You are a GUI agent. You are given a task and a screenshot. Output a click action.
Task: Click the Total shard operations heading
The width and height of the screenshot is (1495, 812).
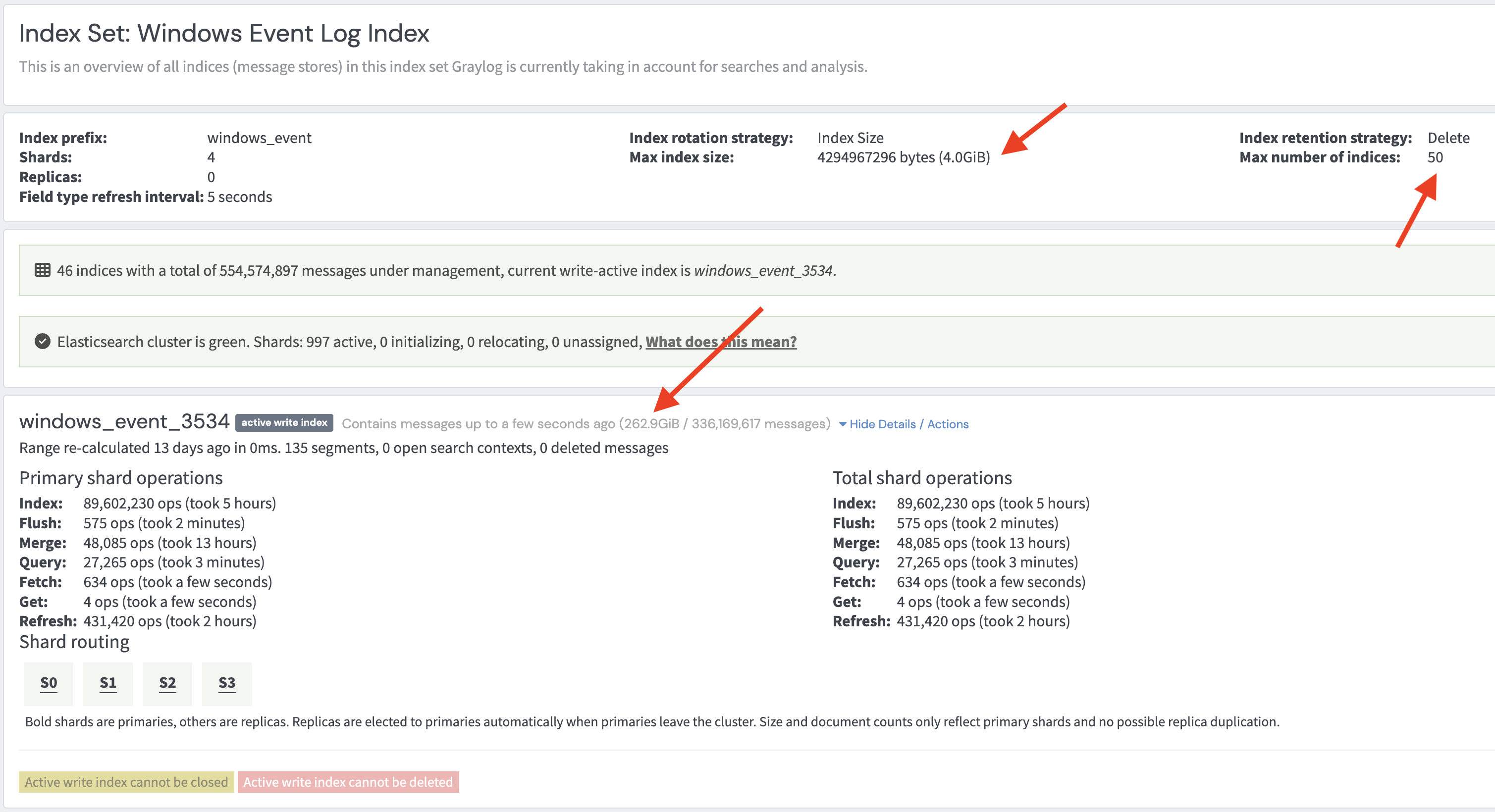[921, 478]
